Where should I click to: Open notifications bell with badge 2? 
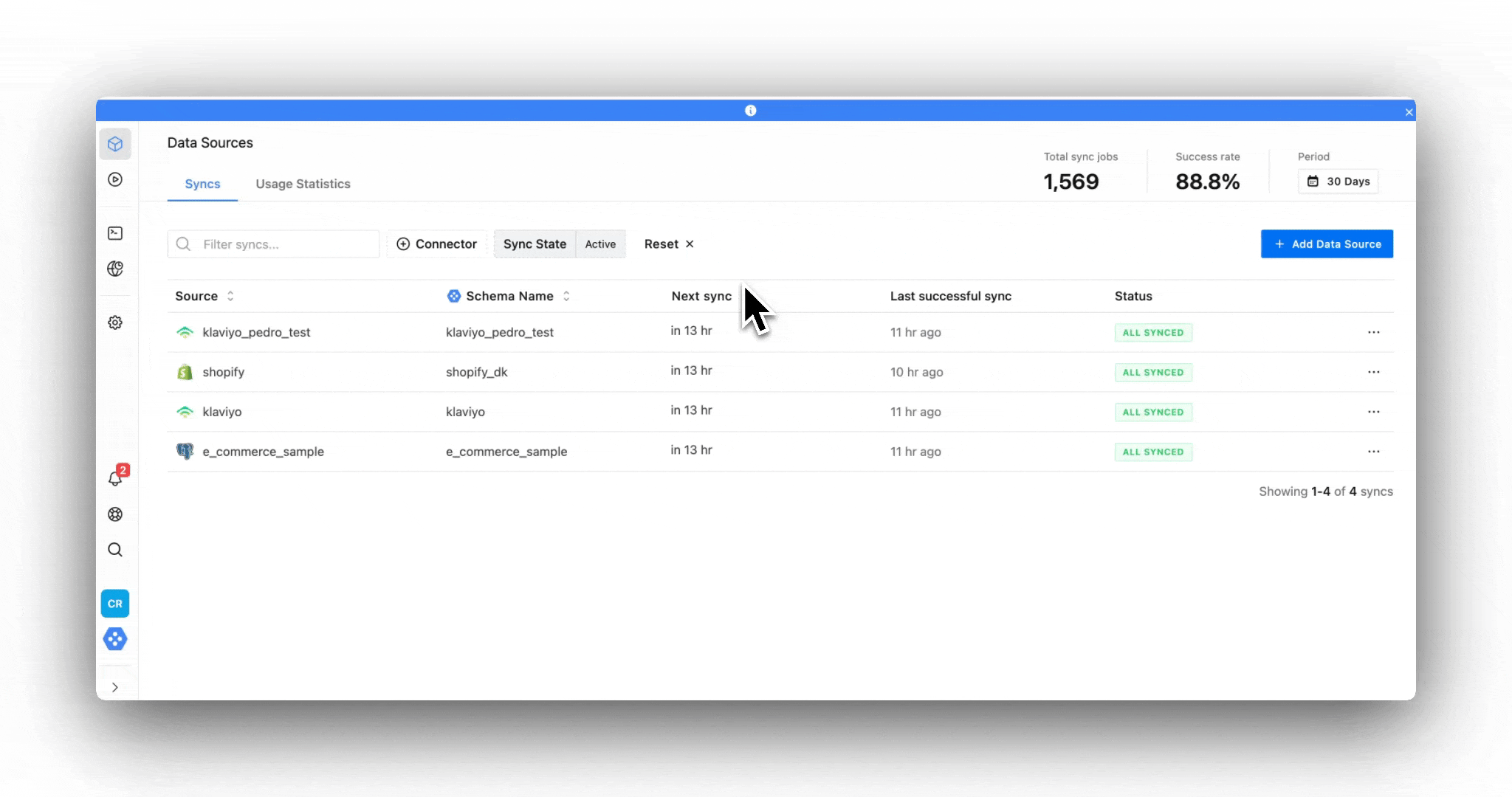tap(115, 478)
